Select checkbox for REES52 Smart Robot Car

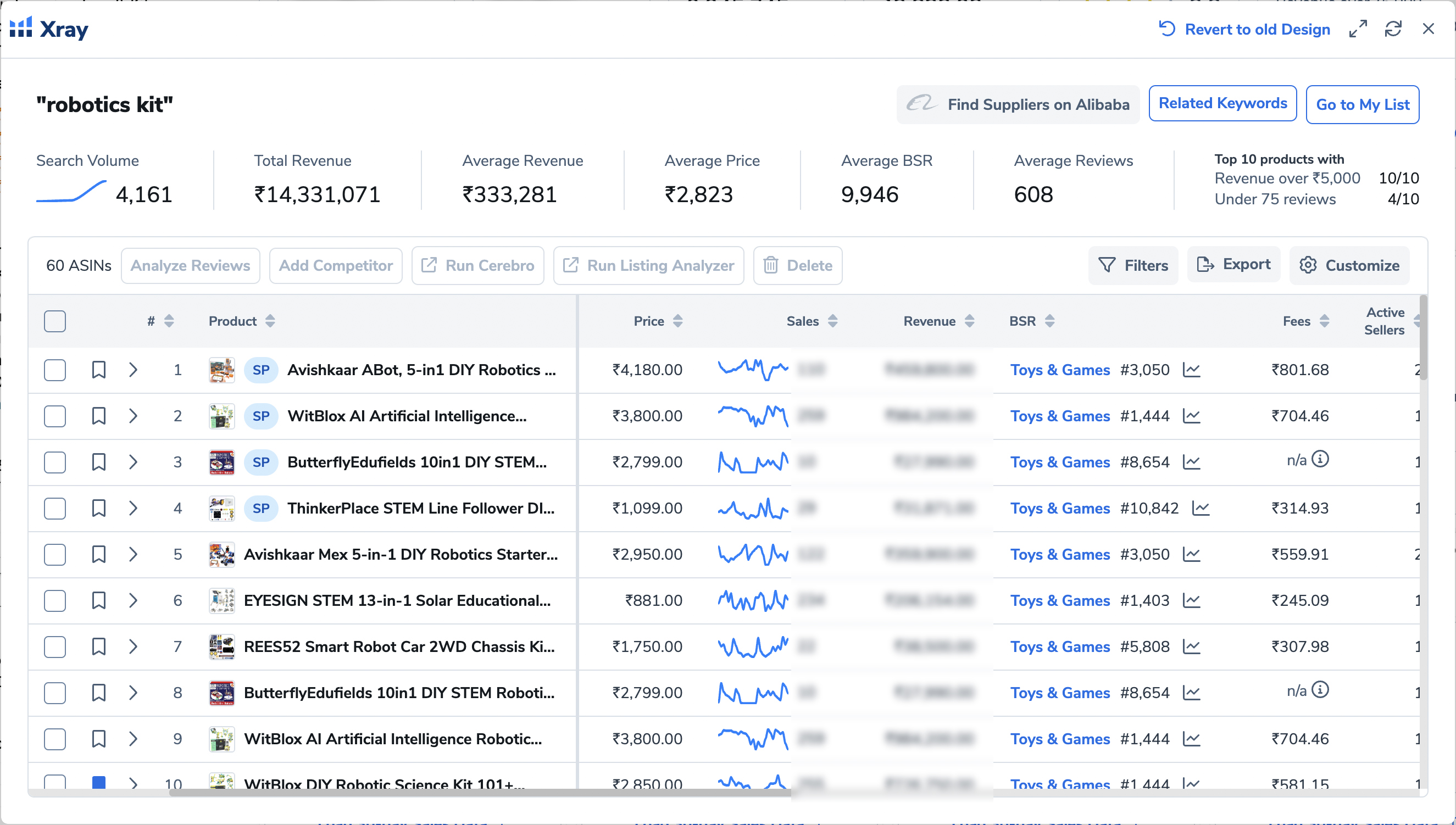(55, 646)
